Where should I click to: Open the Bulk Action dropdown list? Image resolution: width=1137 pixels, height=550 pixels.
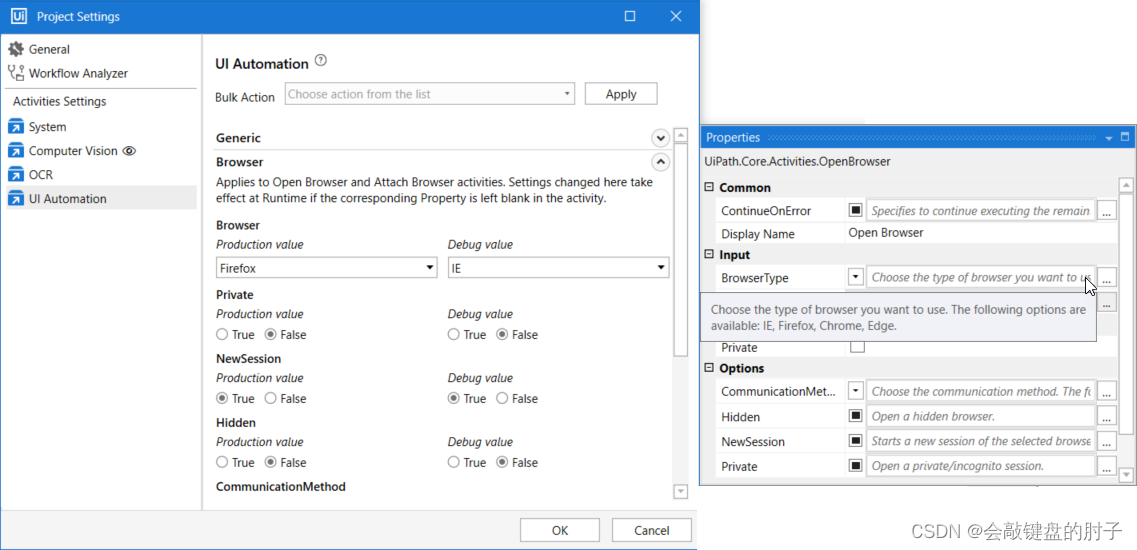[429, 94]
